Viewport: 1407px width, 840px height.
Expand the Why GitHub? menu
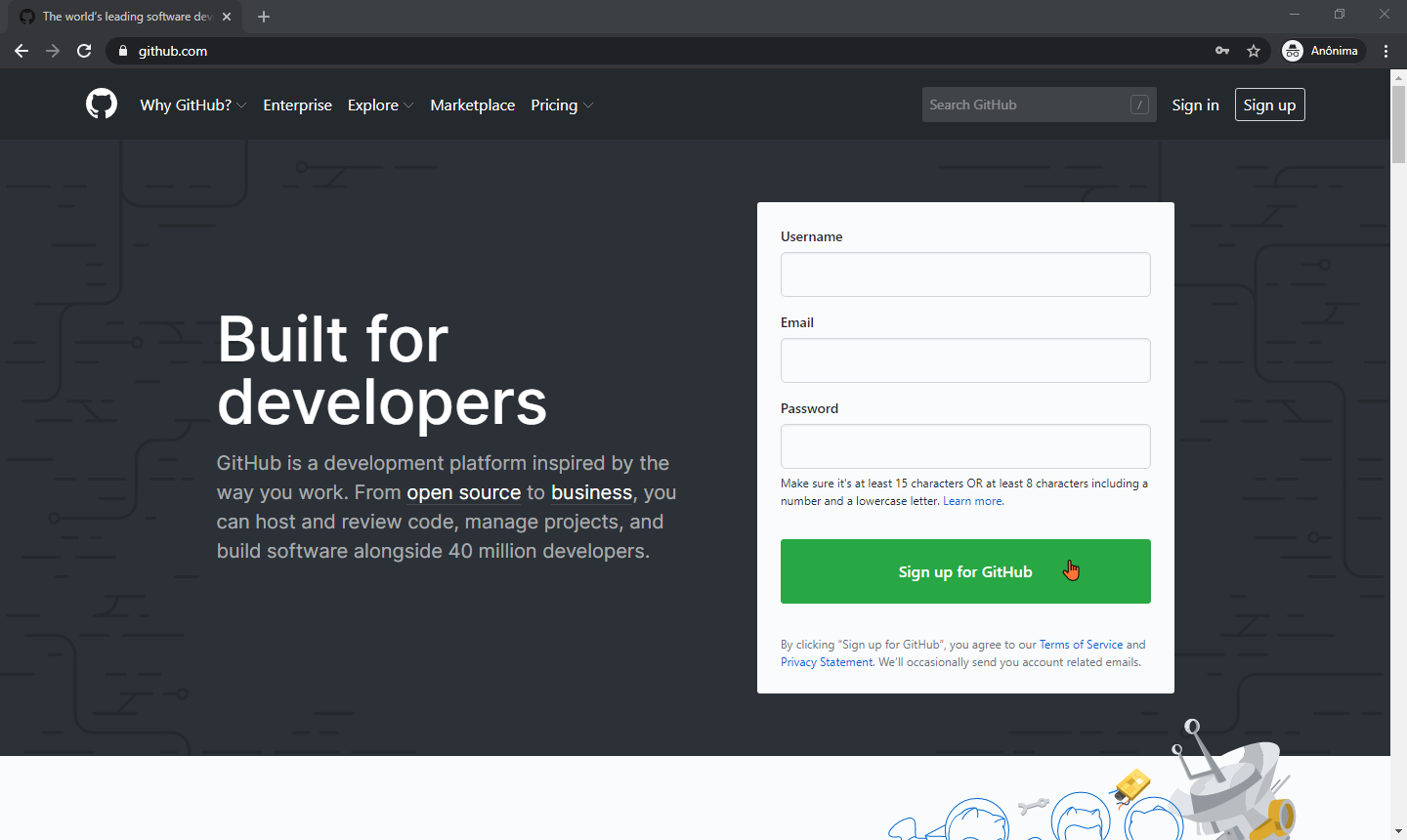[x=193, y=105]
